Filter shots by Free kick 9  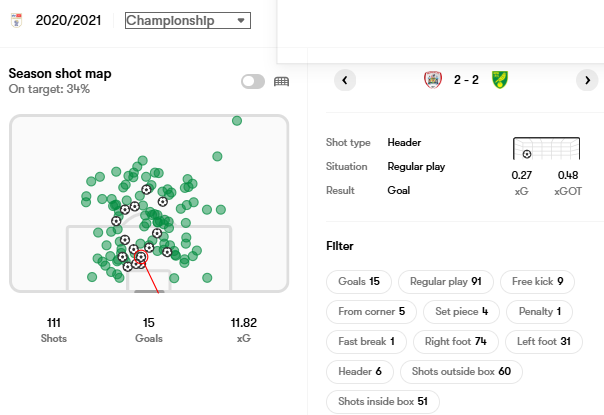[537, 282]
